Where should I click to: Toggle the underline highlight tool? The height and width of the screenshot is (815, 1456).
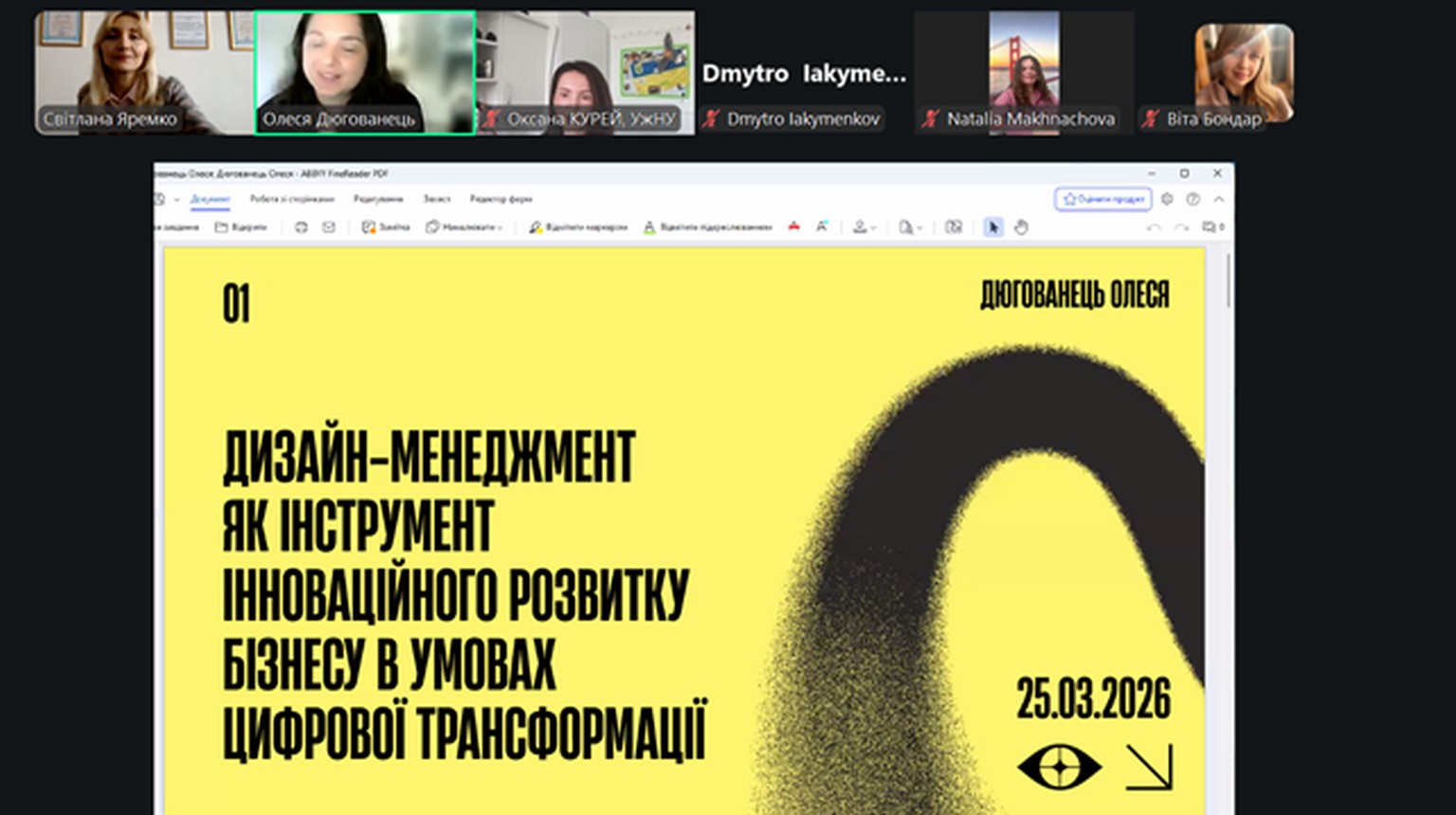point(707,227)
